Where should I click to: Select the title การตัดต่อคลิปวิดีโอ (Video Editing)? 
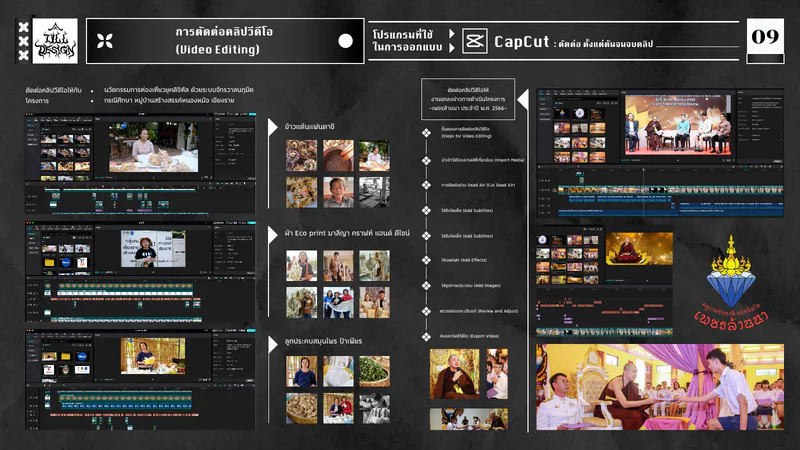223,41
